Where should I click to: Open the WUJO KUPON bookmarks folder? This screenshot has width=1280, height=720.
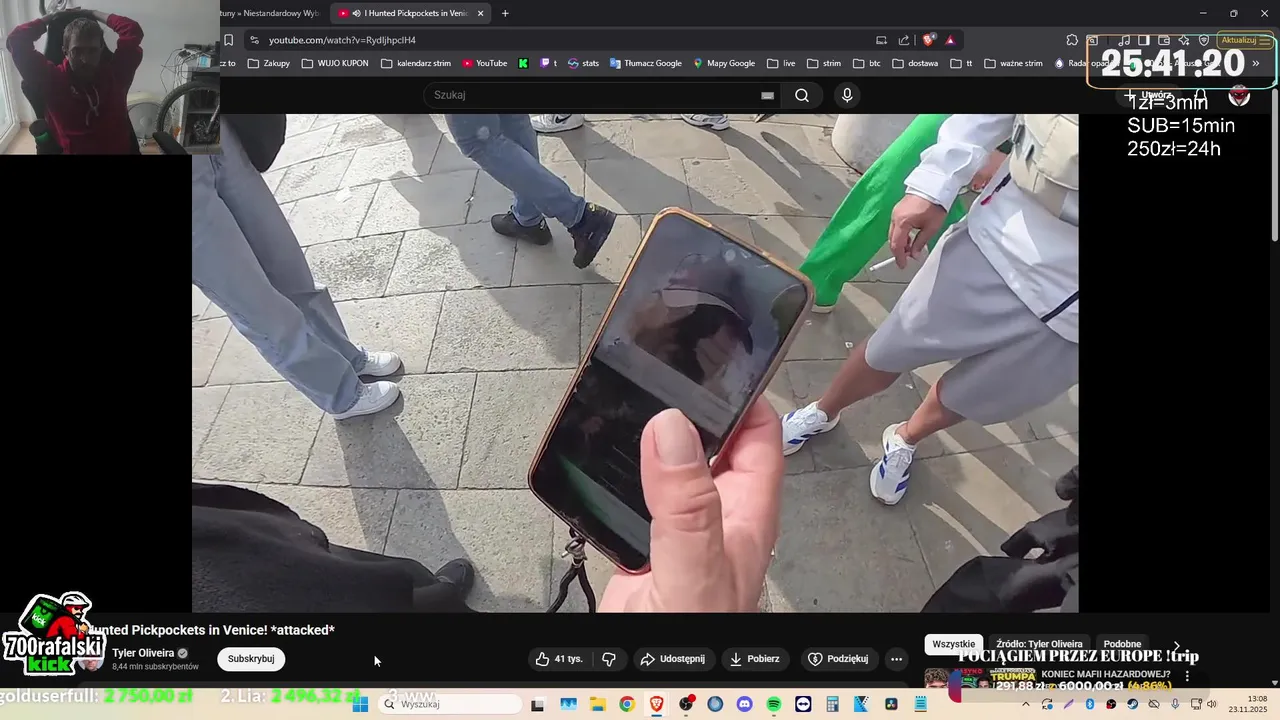point(334,63)
